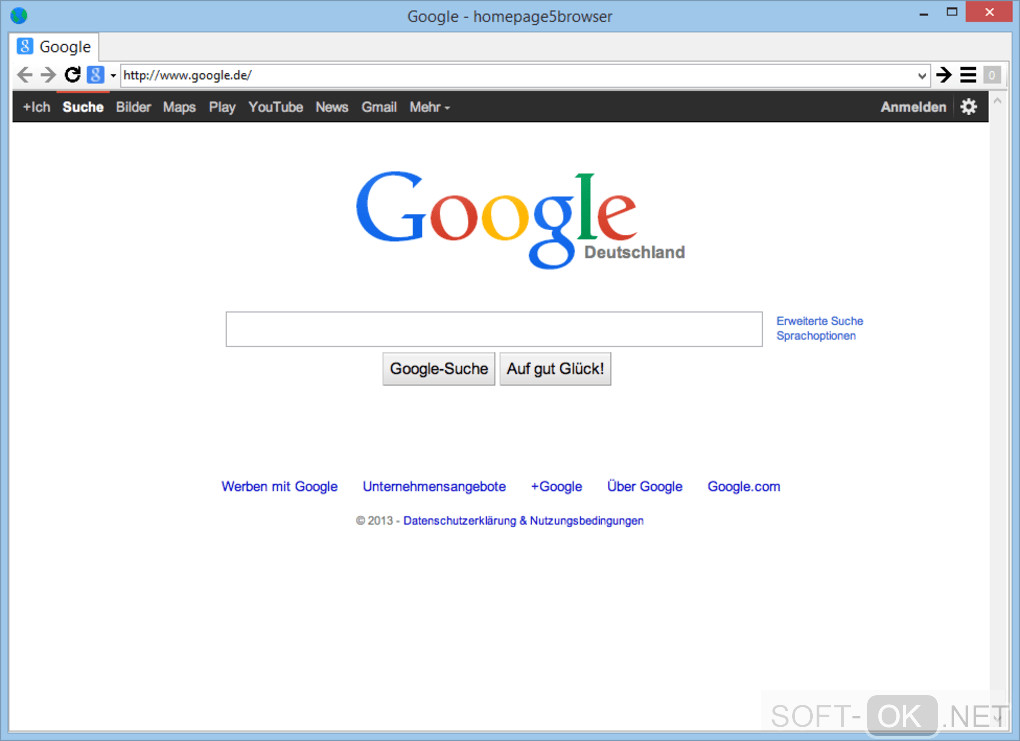Image resolution: width=1020 pixels, height=741 pixels.
Task: Open Play in the Google bar
Action: (x=222, y=107)
